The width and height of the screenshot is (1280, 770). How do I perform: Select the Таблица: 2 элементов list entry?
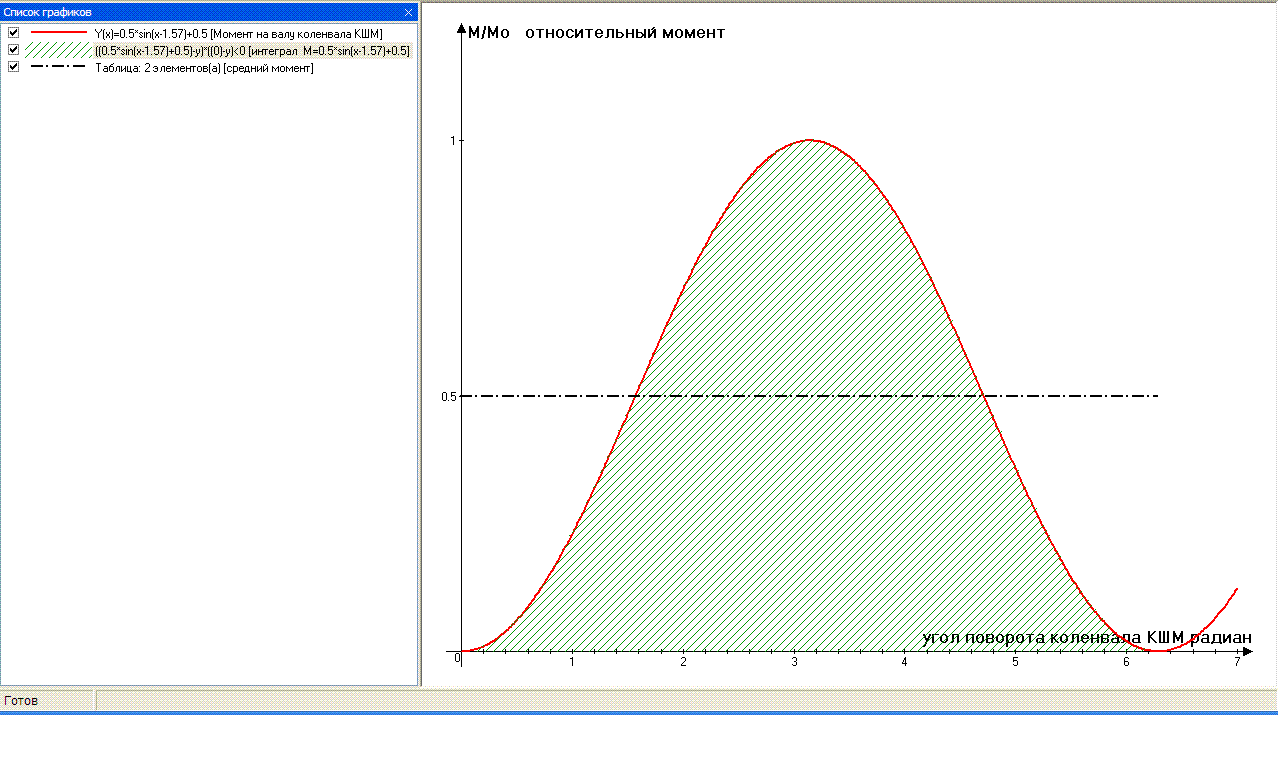[x=204, y=68]
